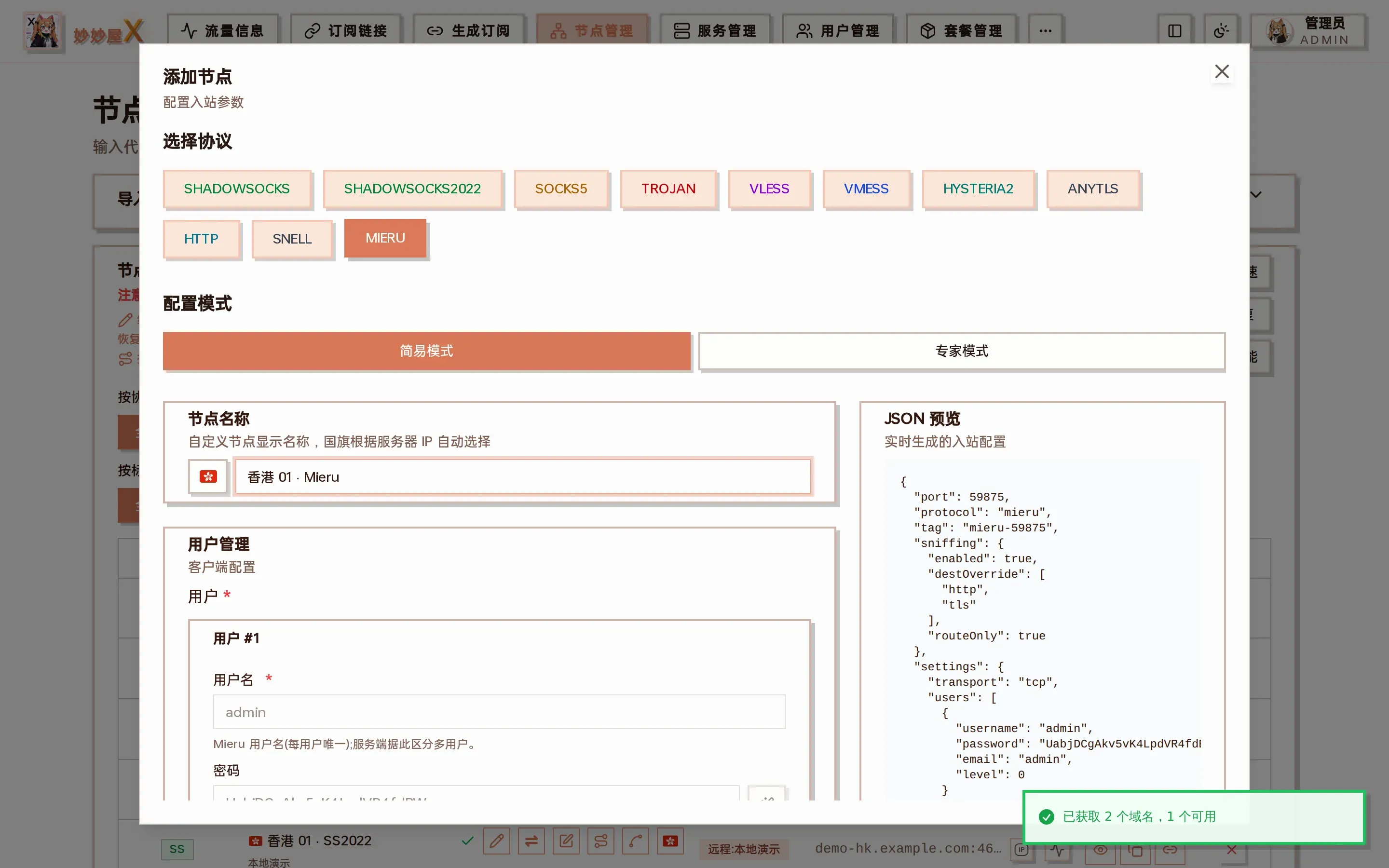Viewport: 1389px width, 868px height.
Task: Click curved path icon in SS2022 row
Action: click(x=635, y=841)
